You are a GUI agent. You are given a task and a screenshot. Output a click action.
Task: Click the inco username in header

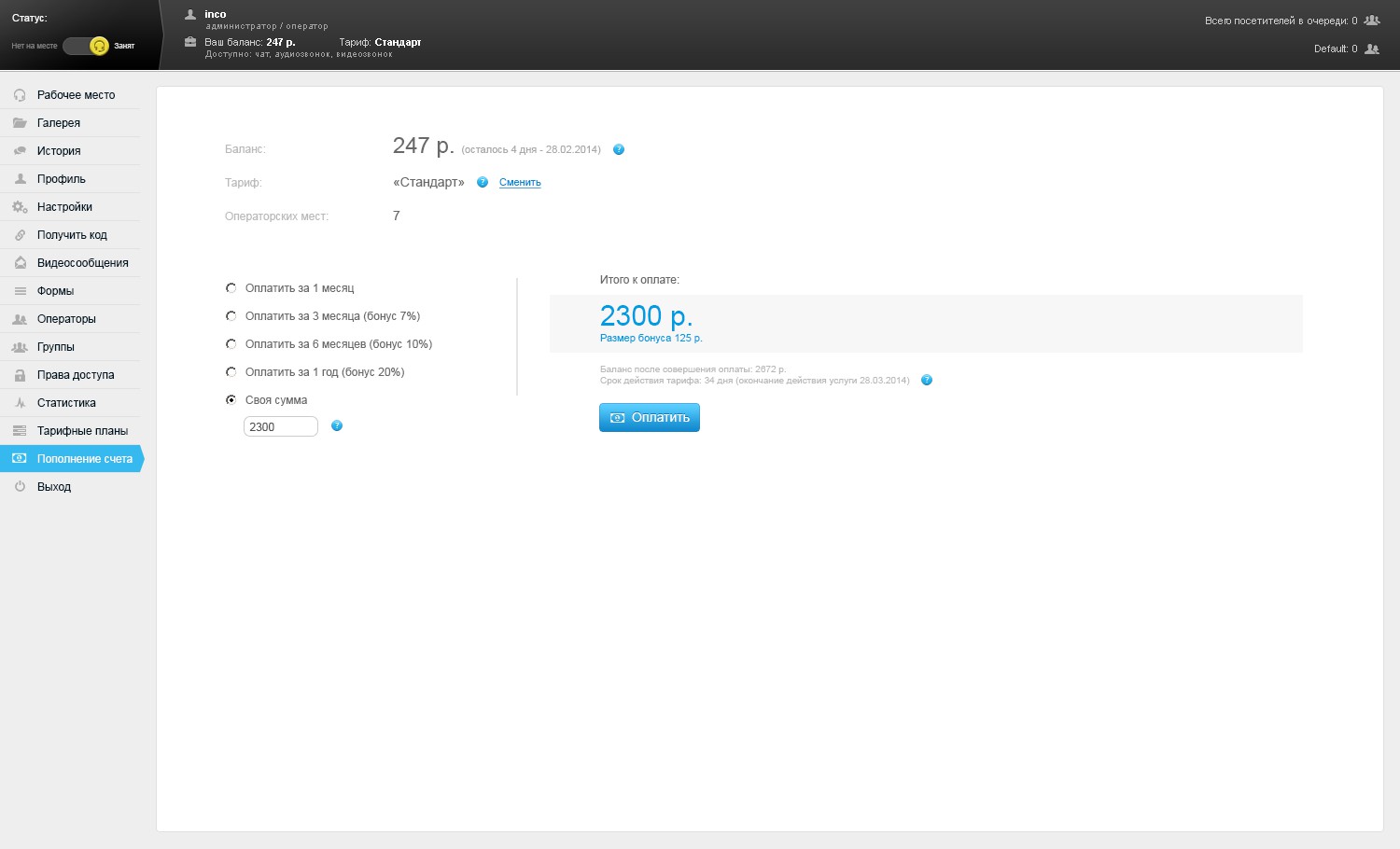tap(216, 14)
